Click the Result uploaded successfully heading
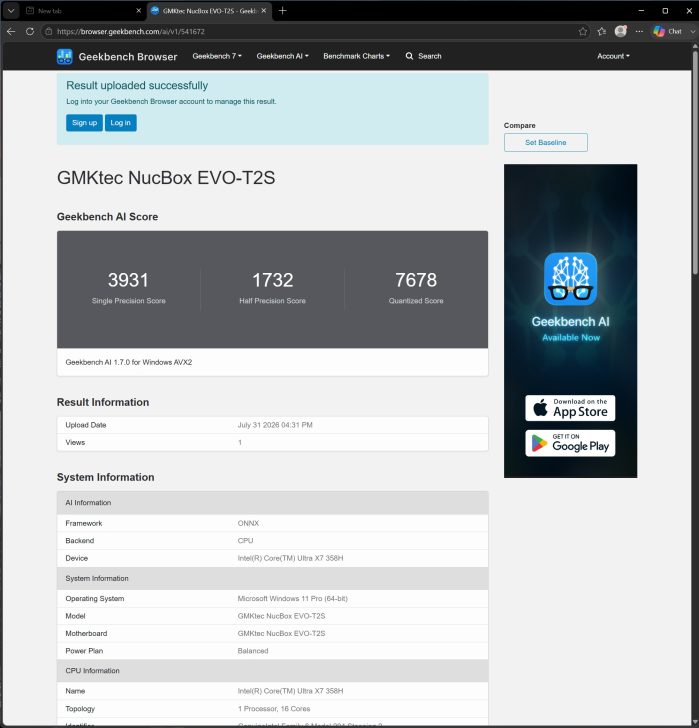This screenshot has width=699, height=728. tap(137, 85)
